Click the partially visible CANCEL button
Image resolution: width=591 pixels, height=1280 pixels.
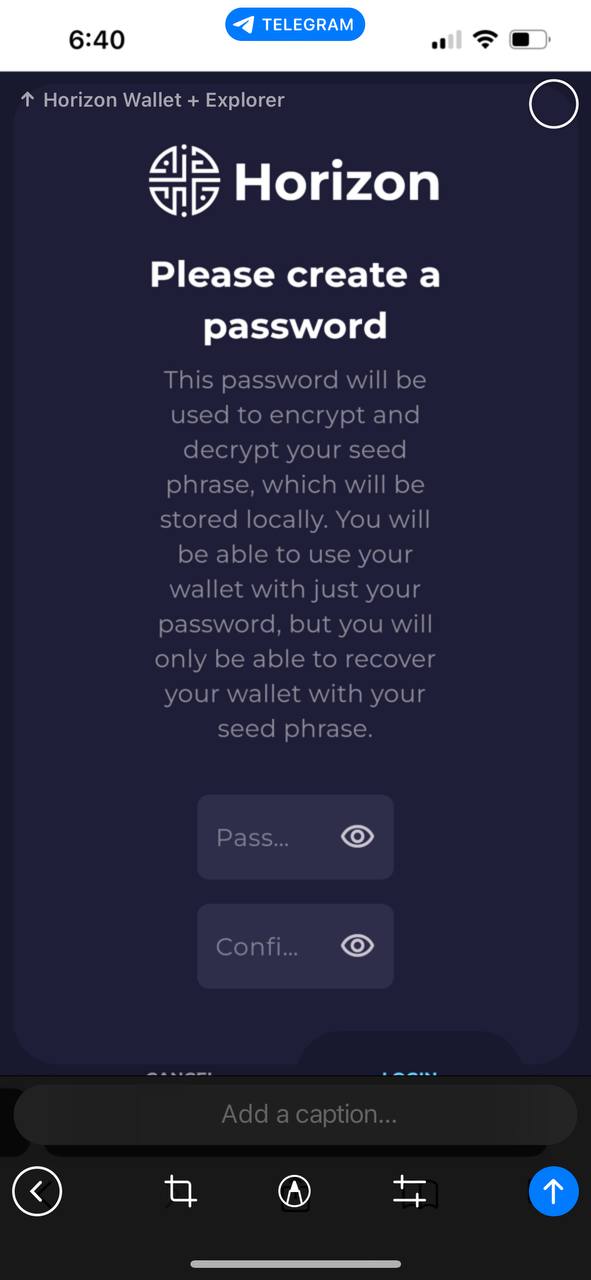180,1074
